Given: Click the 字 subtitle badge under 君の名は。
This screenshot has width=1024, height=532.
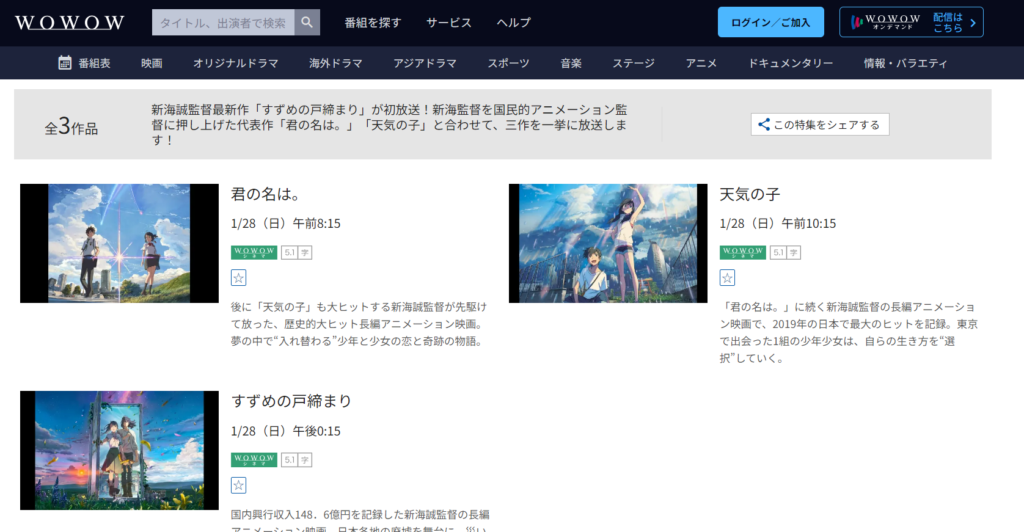Looking at the screenshot, I should (x=305, y=252).
